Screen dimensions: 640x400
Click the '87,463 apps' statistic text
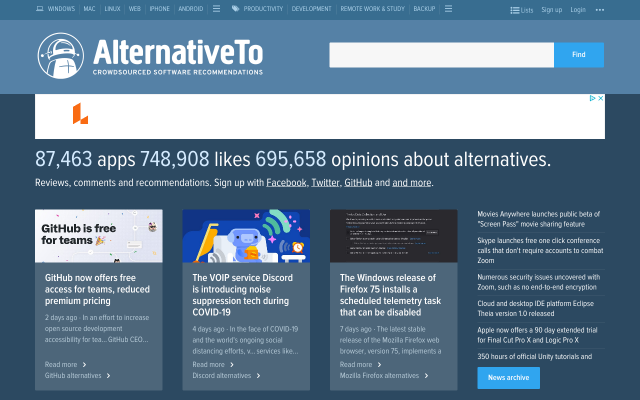[85, 159]
